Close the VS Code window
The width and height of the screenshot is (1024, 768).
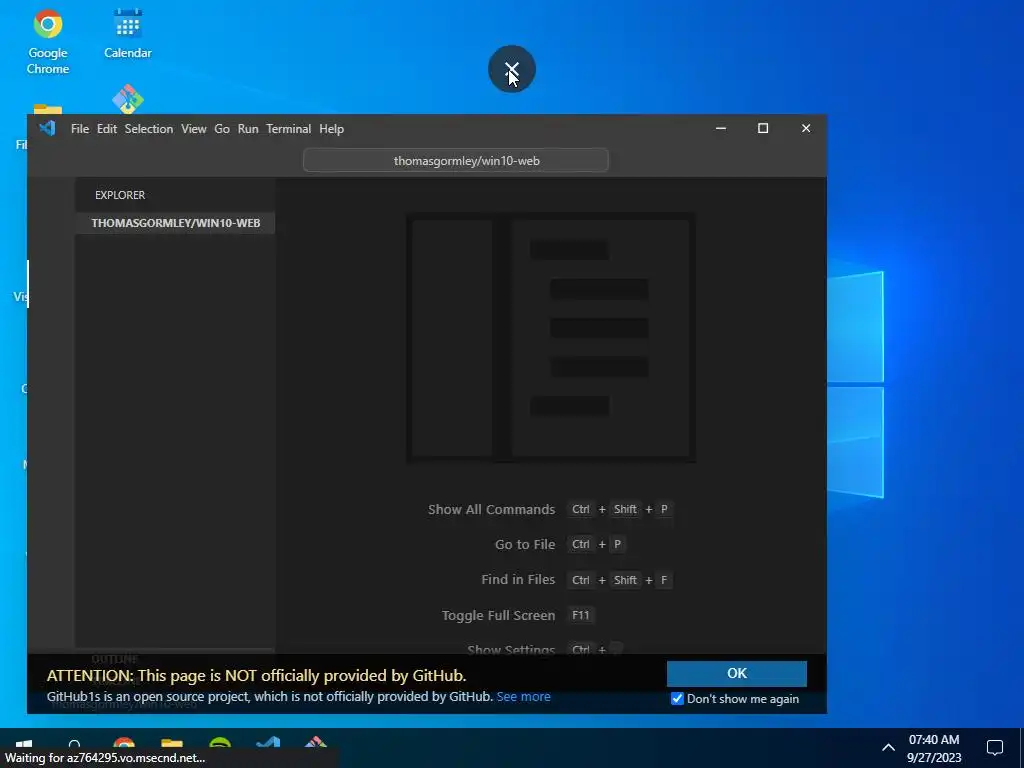pyautogui.click(x=806, y=129)
